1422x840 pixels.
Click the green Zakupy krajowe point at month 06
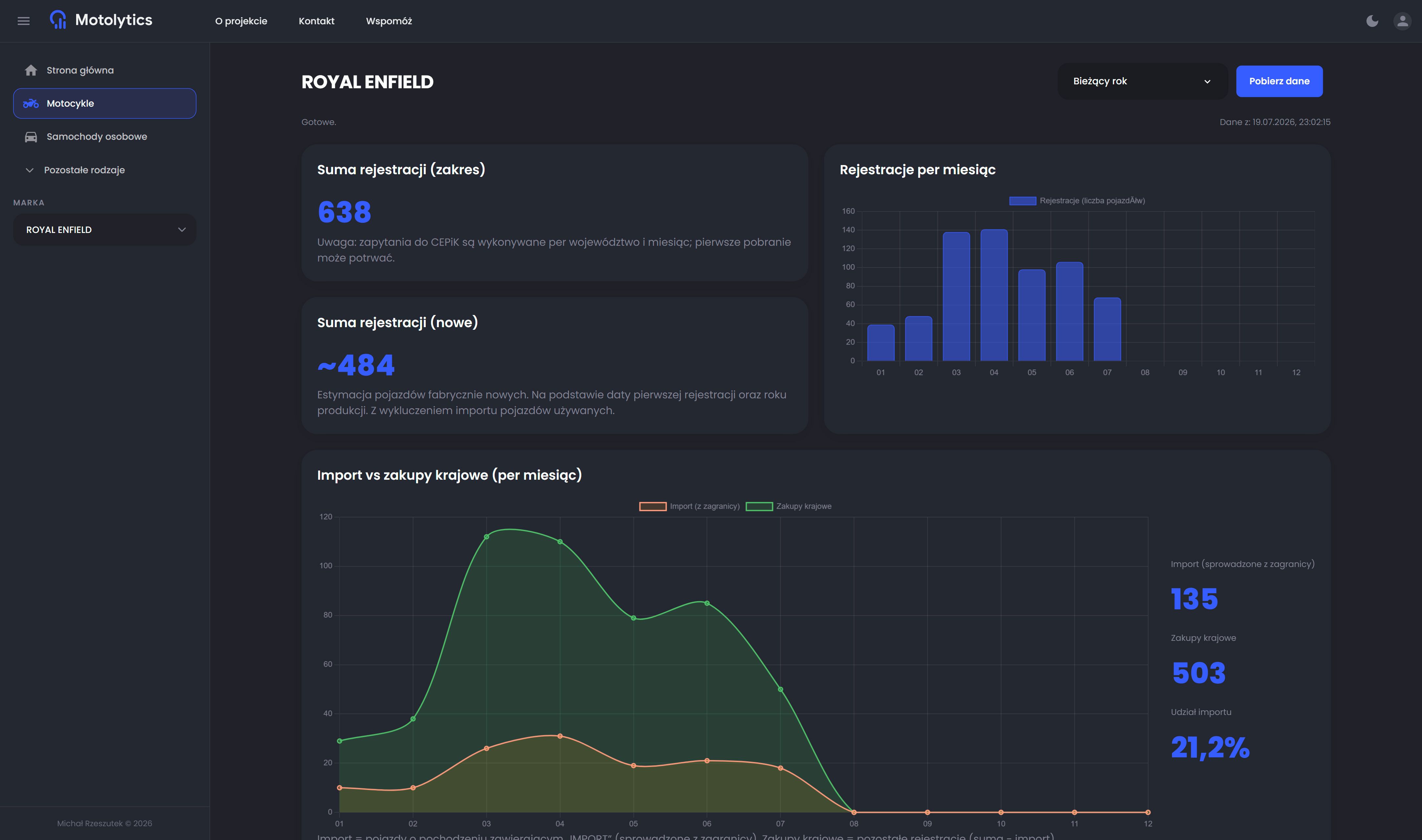(x=707, y=603)
